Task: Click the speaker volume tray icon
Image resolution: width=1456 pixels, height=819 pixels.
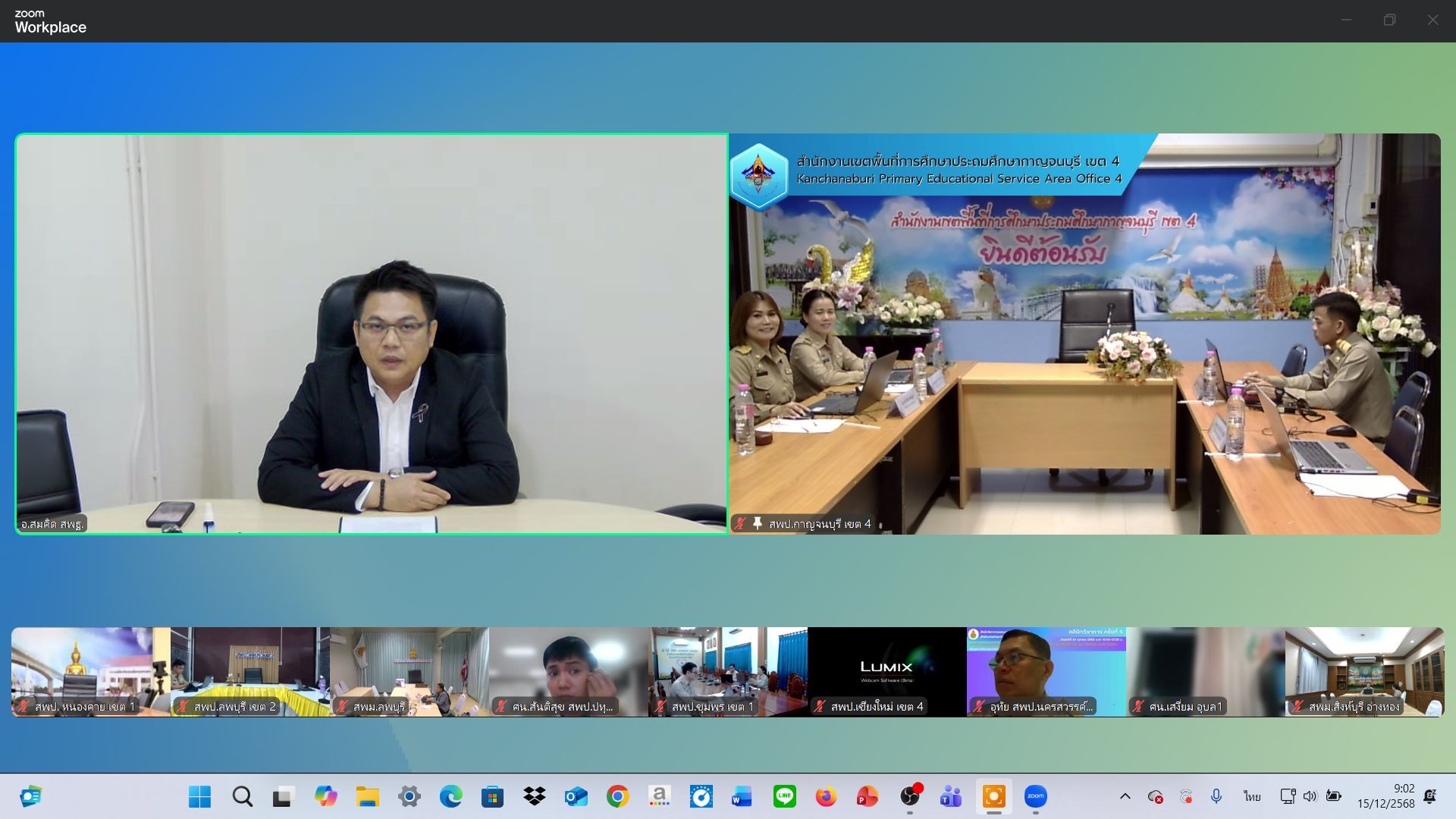Action: click(x=1310, y=796)
